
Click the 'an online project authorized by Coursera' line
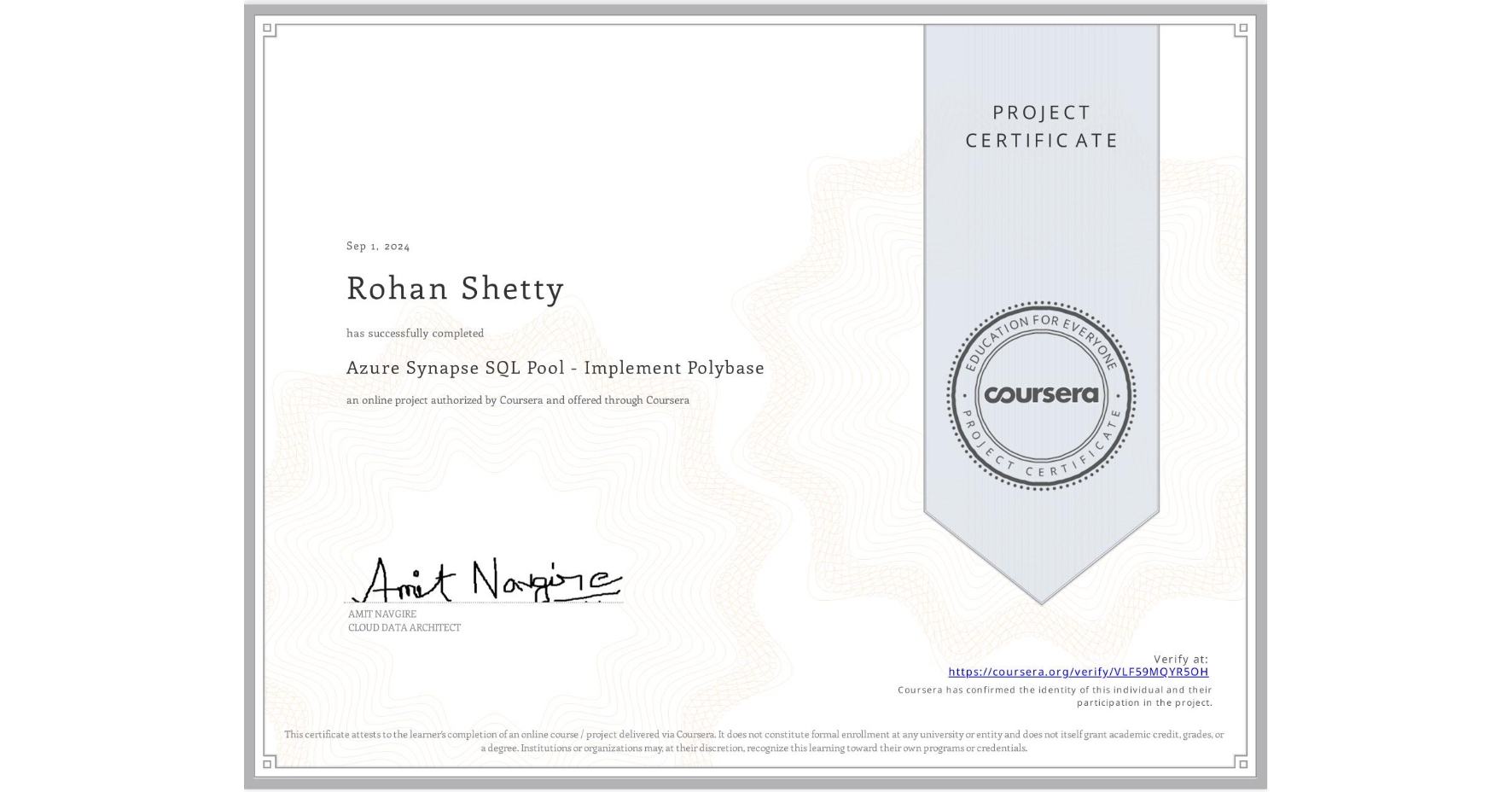click(518, 400)
